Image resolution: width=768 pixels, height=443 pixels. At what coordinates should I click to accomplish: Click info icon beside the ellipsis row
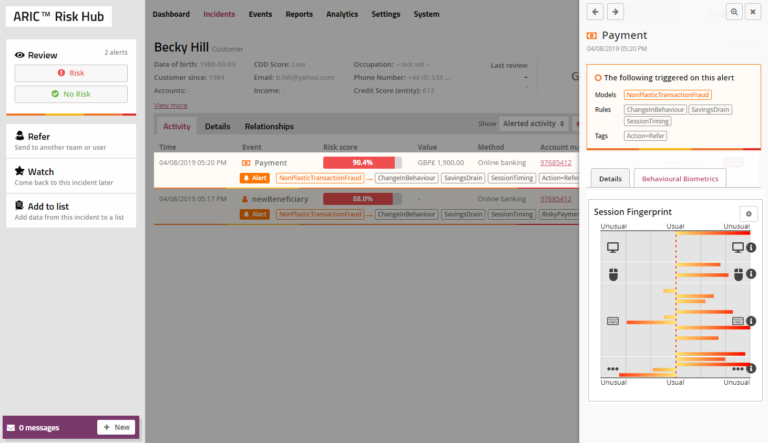click(751, 369)
